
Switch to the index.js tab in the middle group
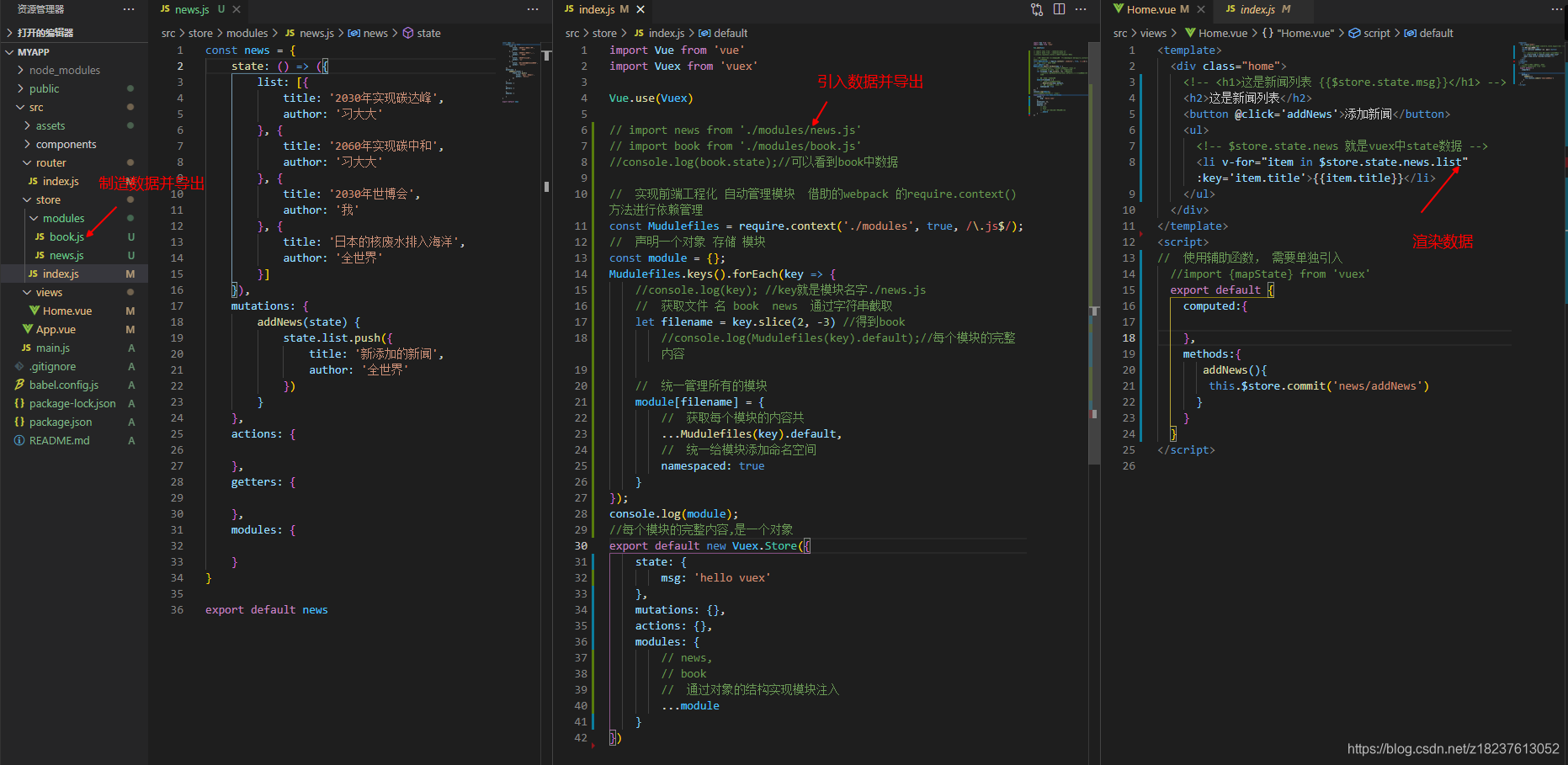click(x=597, y=9)
